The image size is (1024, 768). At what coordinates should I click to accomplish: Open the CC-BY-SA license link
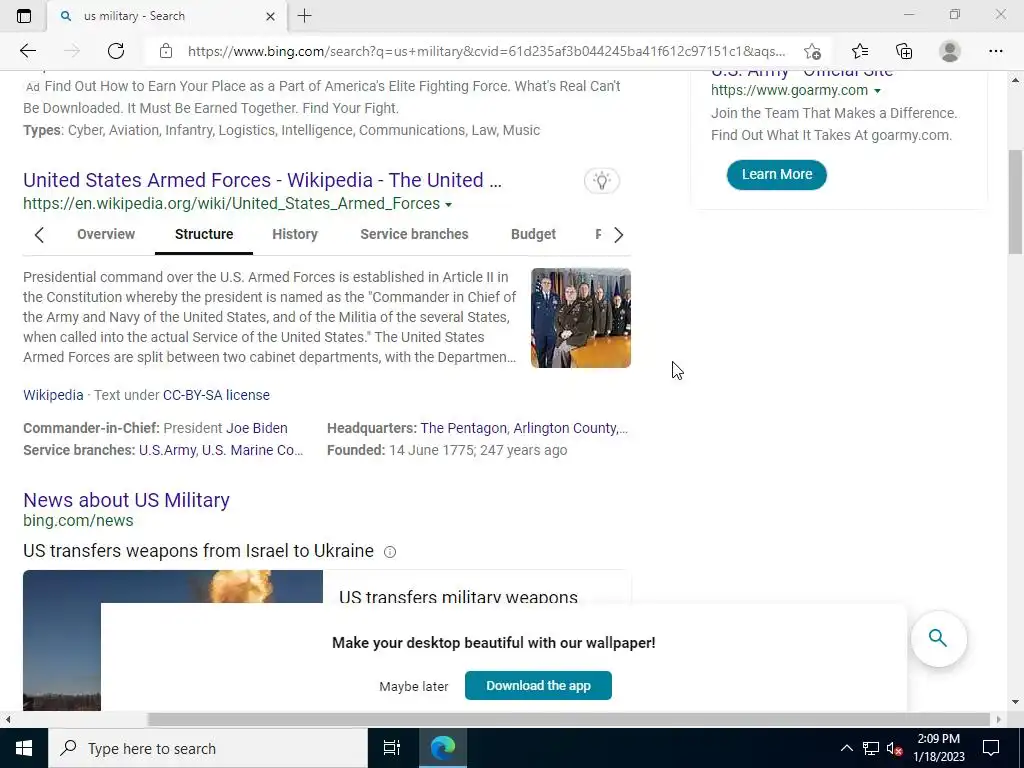(x=216, y=395)
